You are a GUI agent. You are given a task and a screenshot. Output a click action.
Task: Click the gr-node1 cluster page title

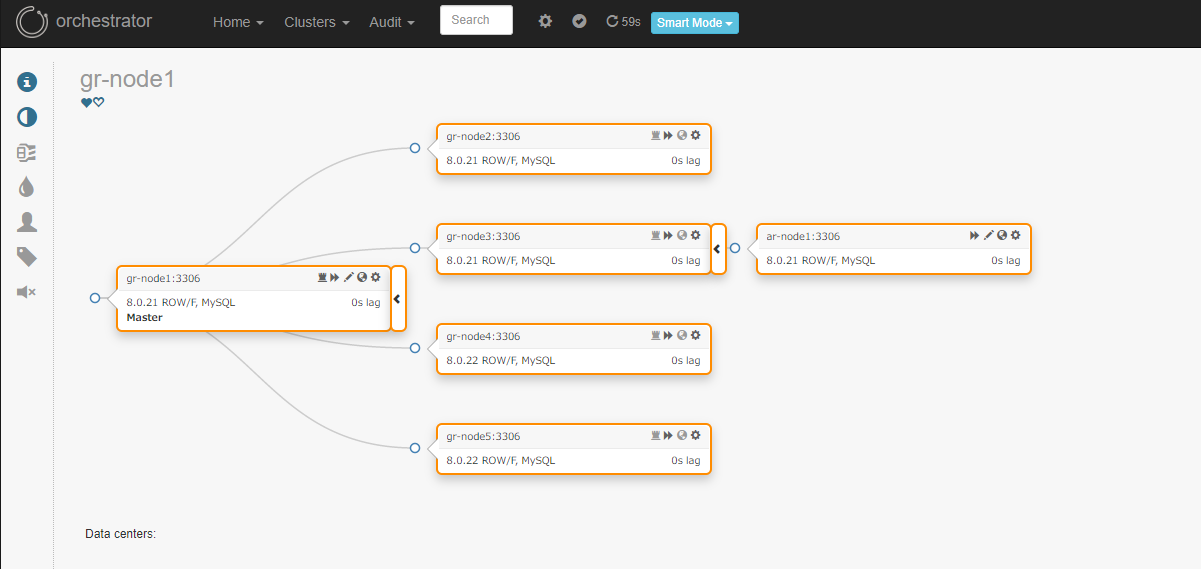[x=128, y=79]
